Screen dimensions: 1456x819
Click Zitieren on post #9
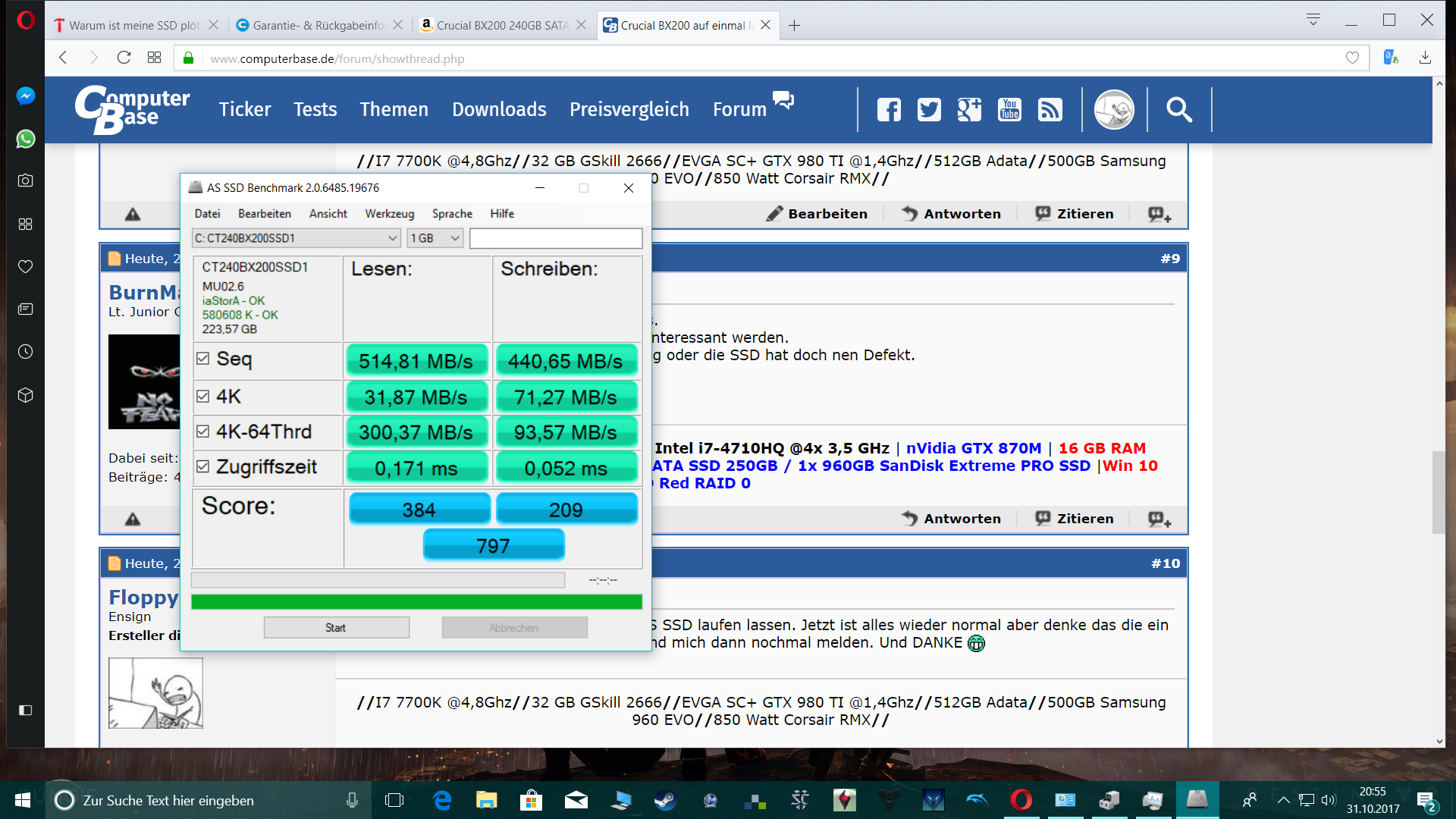coord(1075,519)
